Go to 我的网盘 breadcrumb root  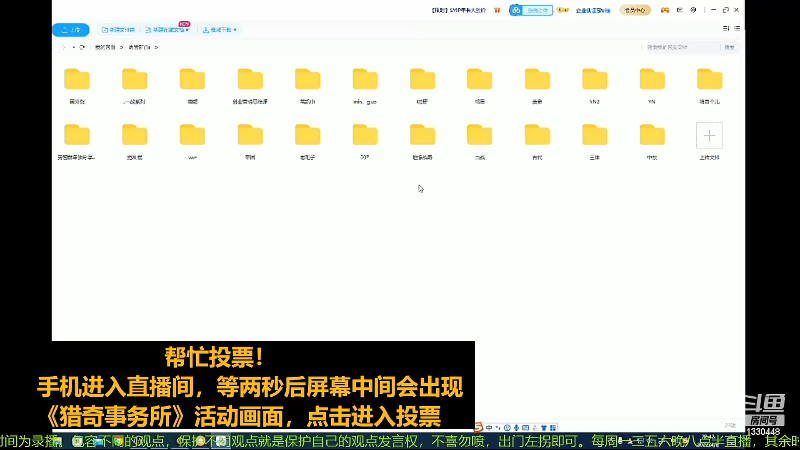[105, 47]
